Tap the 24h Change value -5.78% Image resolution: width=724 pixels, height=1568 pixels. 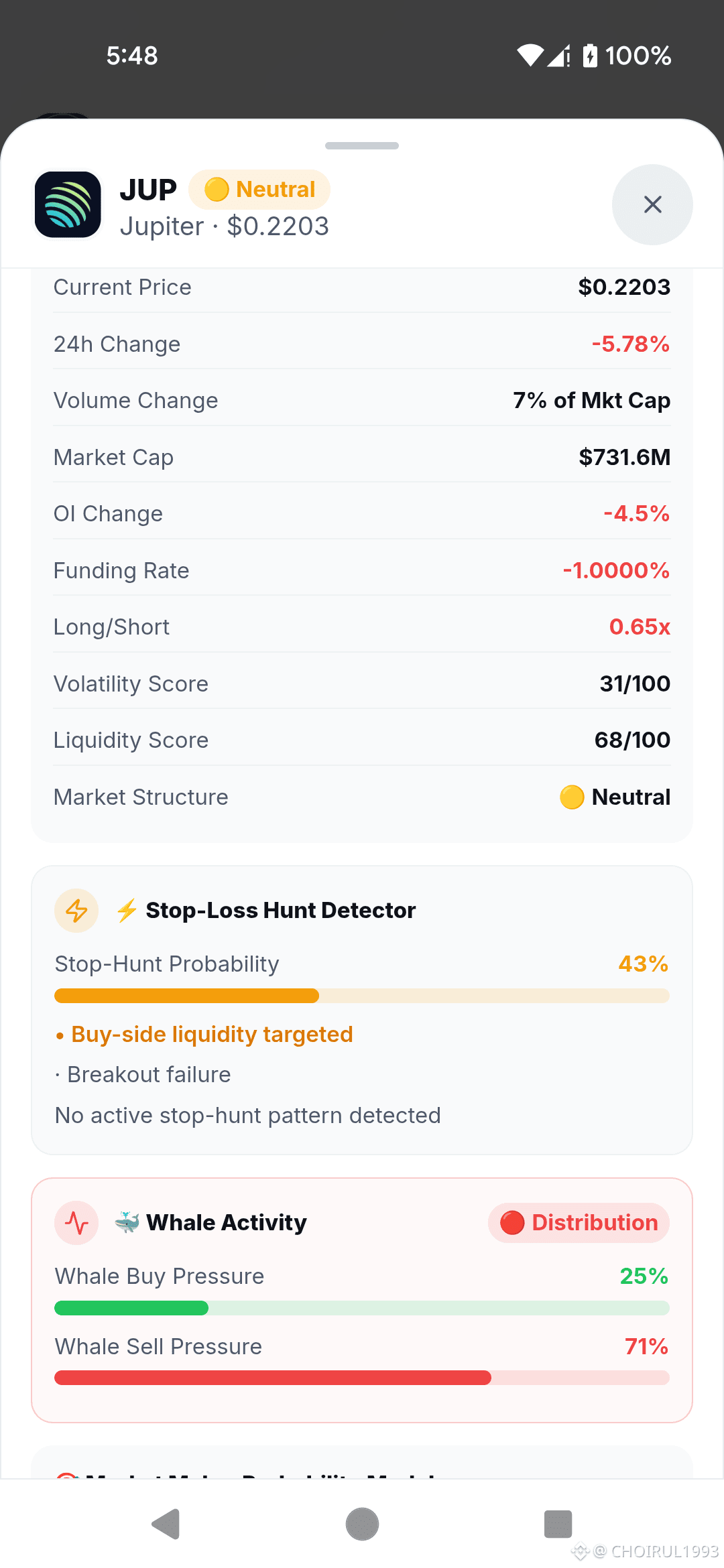630,344
